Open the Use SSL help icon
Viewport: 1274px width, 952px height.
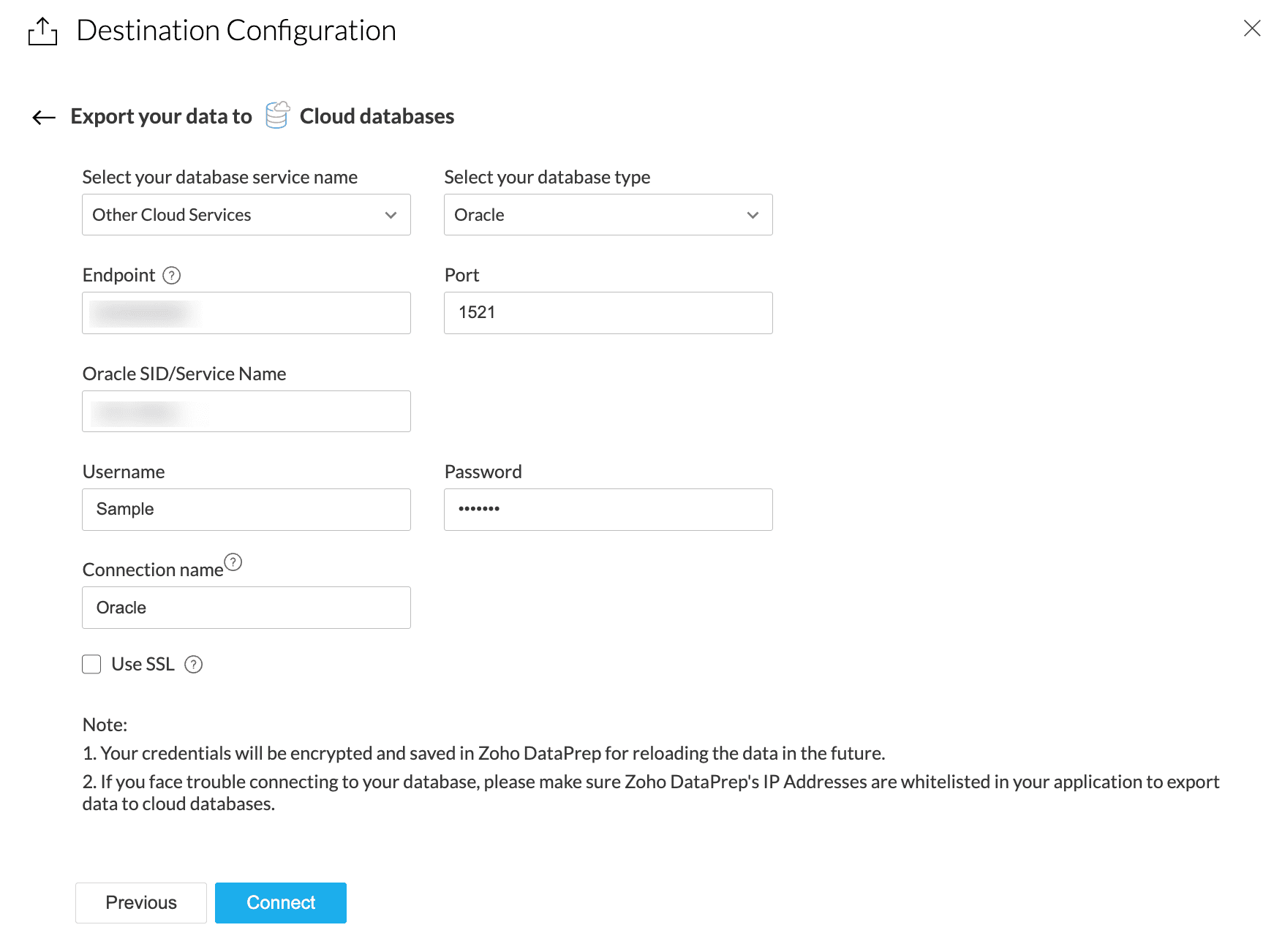(x=193, y=665)
